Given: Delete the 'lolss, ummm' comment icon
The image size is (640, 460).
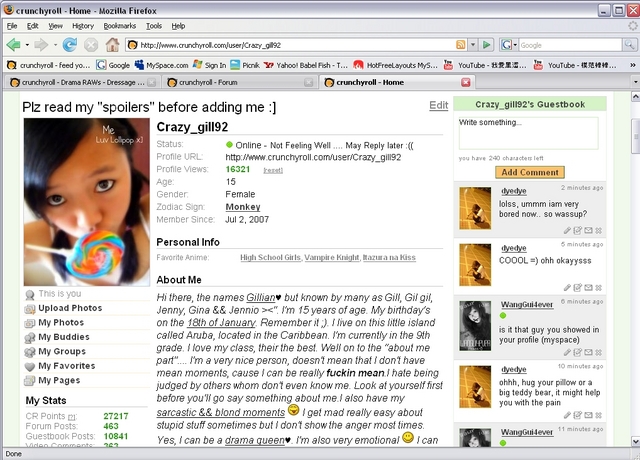Looking at the screenshot, I should (x=598, y=231).
